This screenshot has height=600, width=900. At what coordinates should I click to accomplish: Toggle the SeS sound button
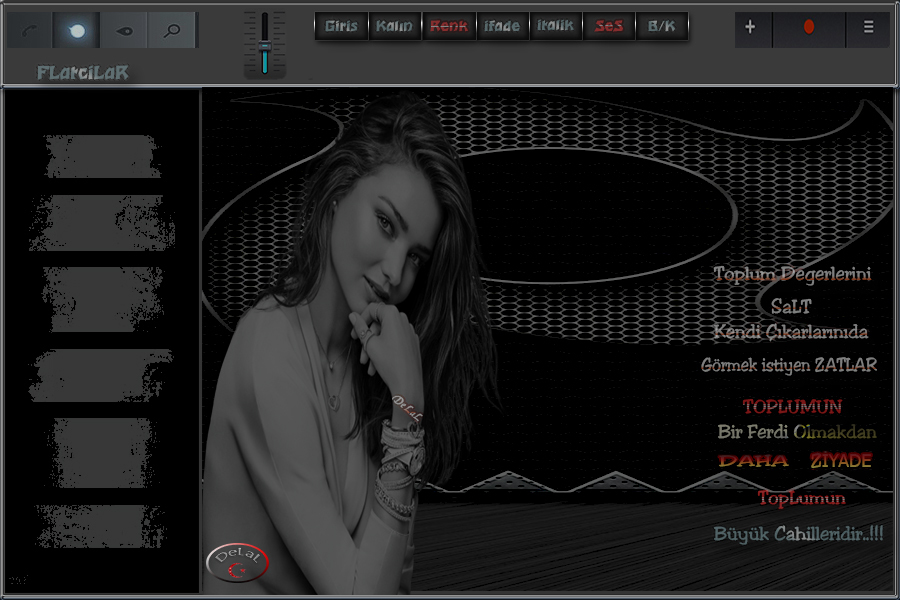click(608, 26)
